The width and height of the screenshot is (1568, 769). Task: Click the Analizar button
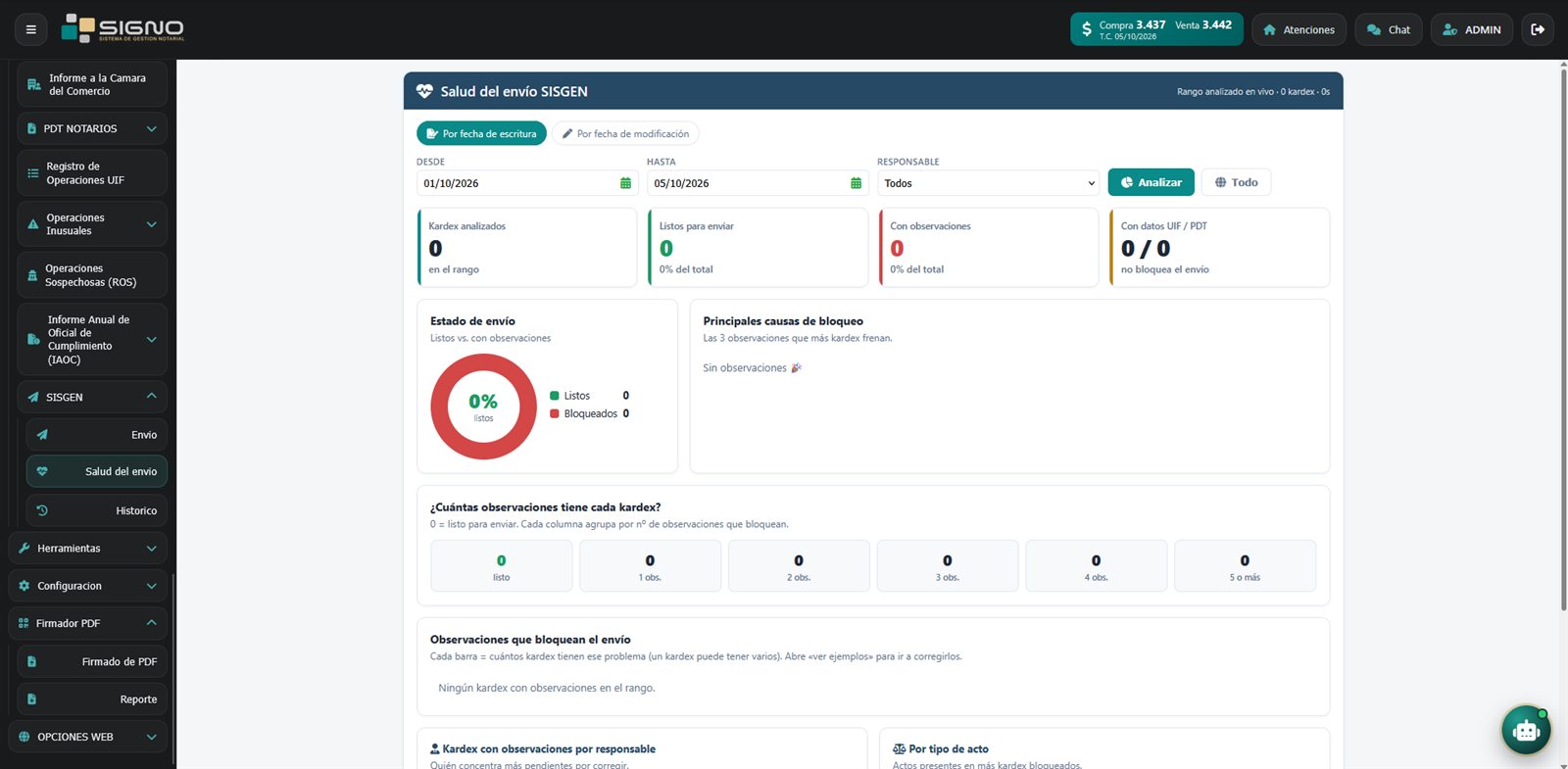(x=1151, y=182)
